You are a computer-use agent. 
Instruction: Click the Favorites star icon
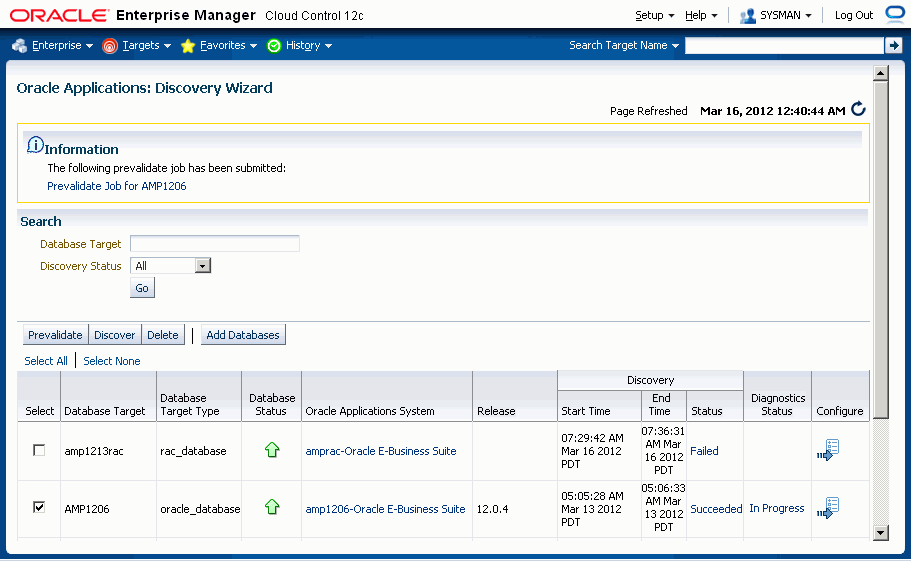[188, 45]
